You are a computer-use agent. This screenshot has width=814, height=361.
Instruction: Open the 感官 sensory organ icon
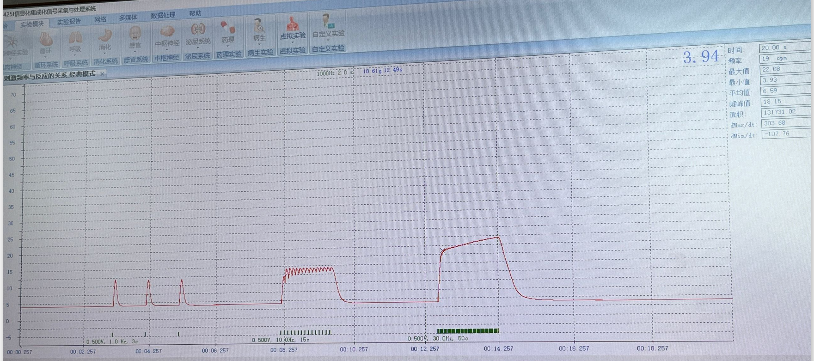pyautogui.click(x=135, y=34)
